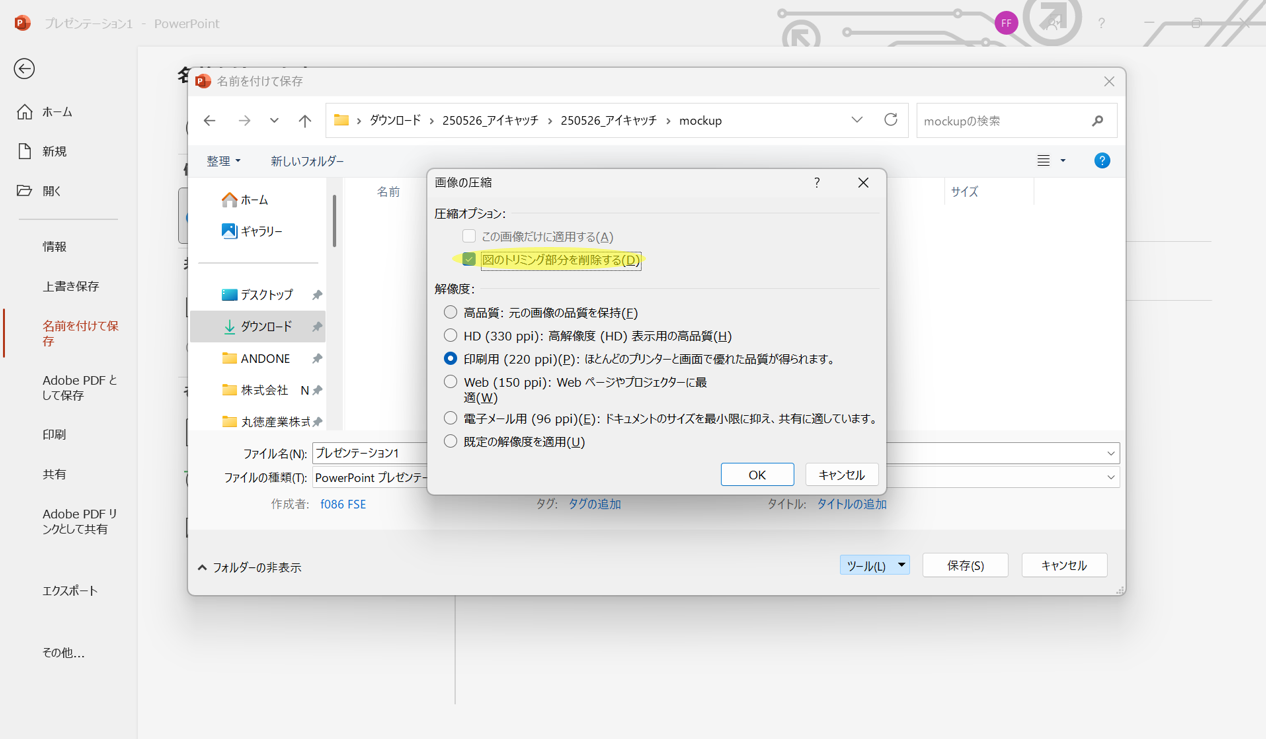Select デスクトップ in the navigation pane
Screen dimensions: 1266x739
coord(265,295)
